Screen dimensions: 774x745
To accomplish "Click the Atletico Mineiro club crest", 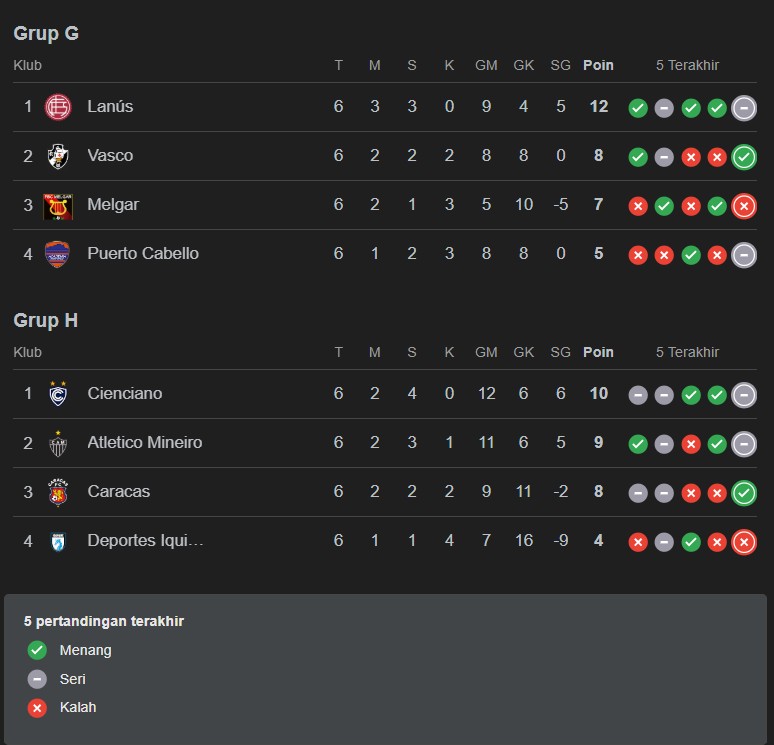I will pos(58,443).
